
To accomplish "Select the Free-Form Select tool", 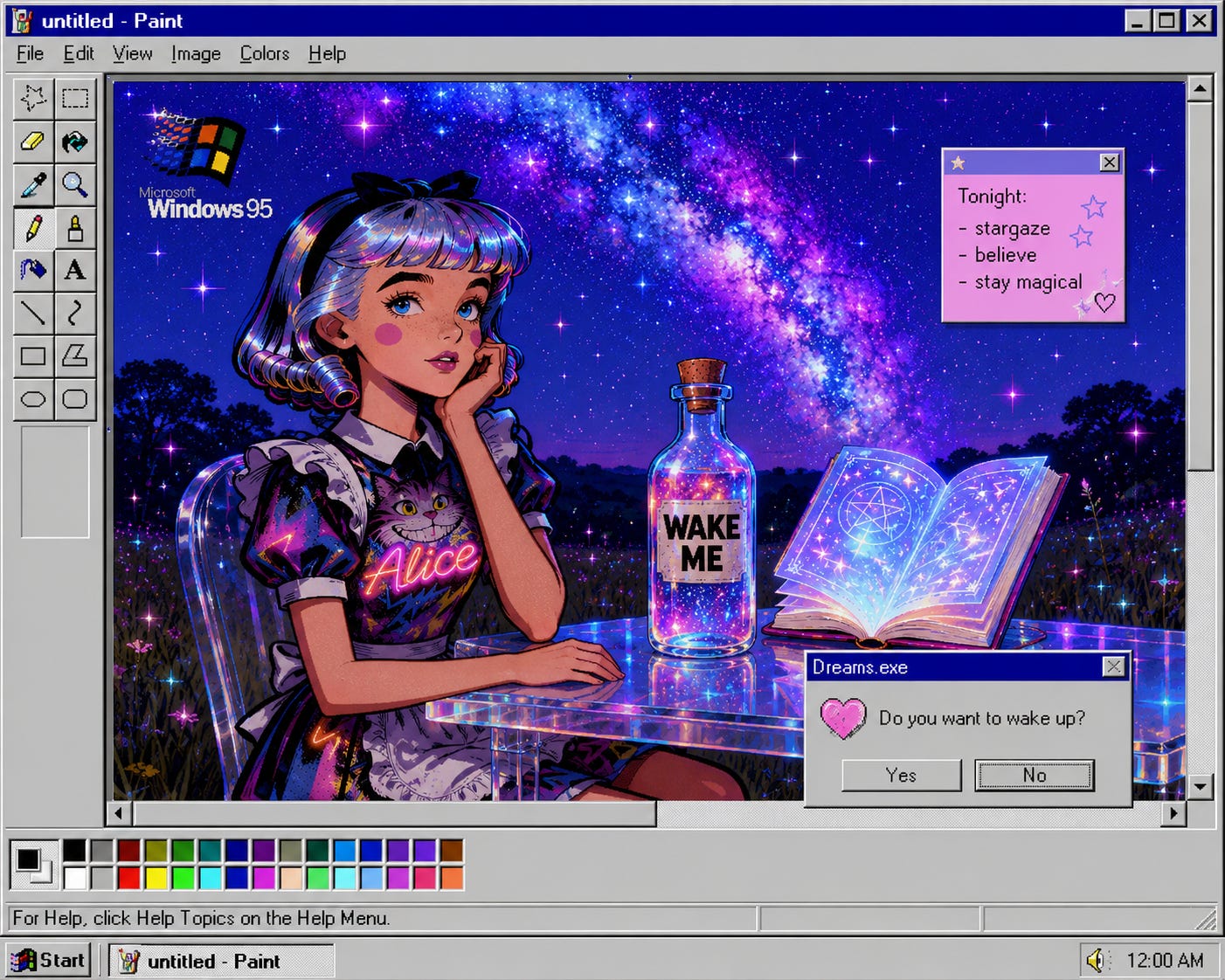I will tap(33, 98).
